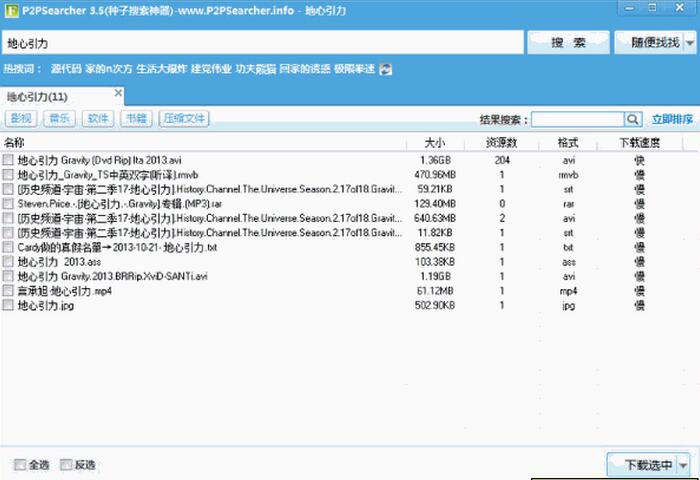The height and width of the screenshot is (480, 700).
Task: Filter results by 影视 category
Action: pyautogui.click(x=20, y=119)
